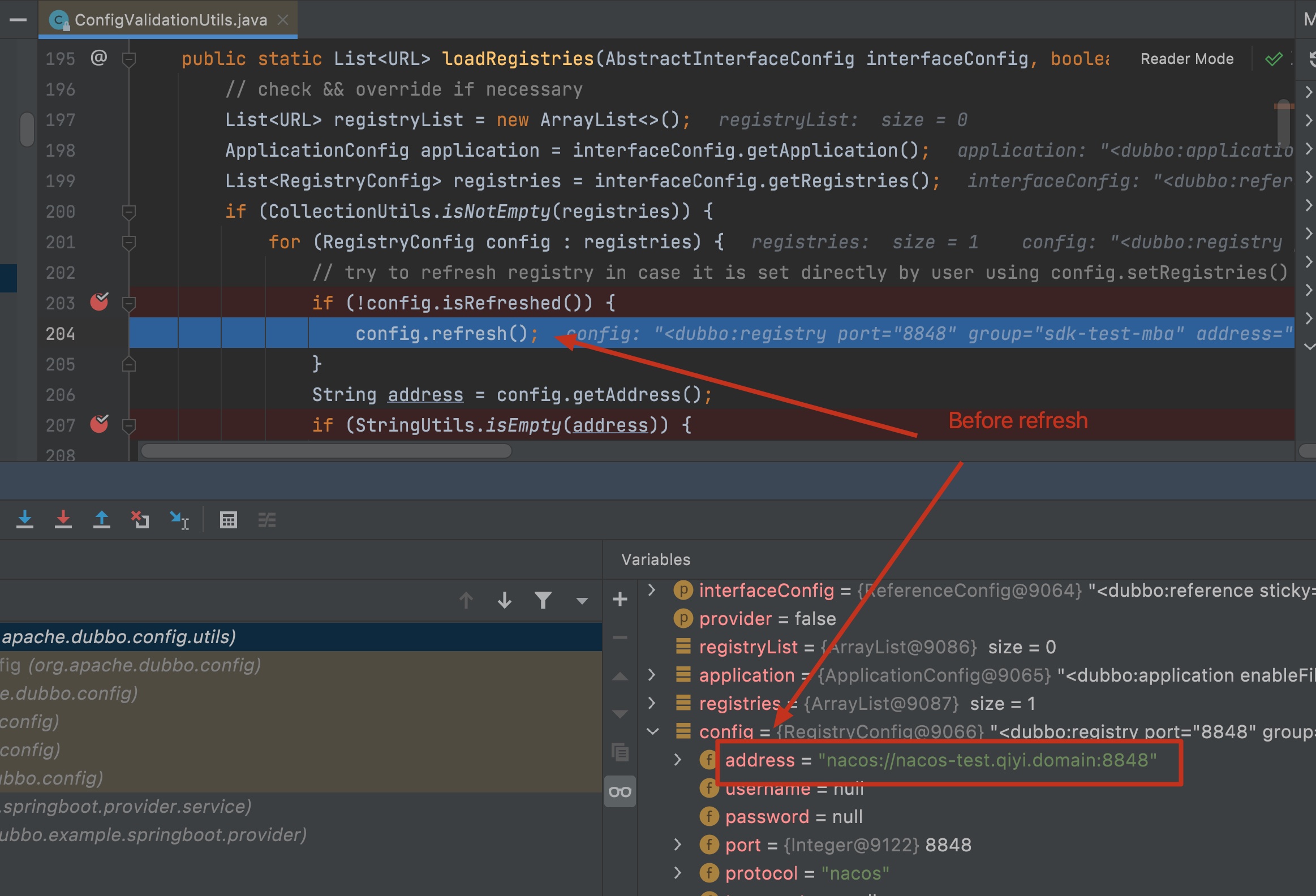Click Step Over debugger icon
The width and height of the screenshot is (1316, 896).
[24, 519]
